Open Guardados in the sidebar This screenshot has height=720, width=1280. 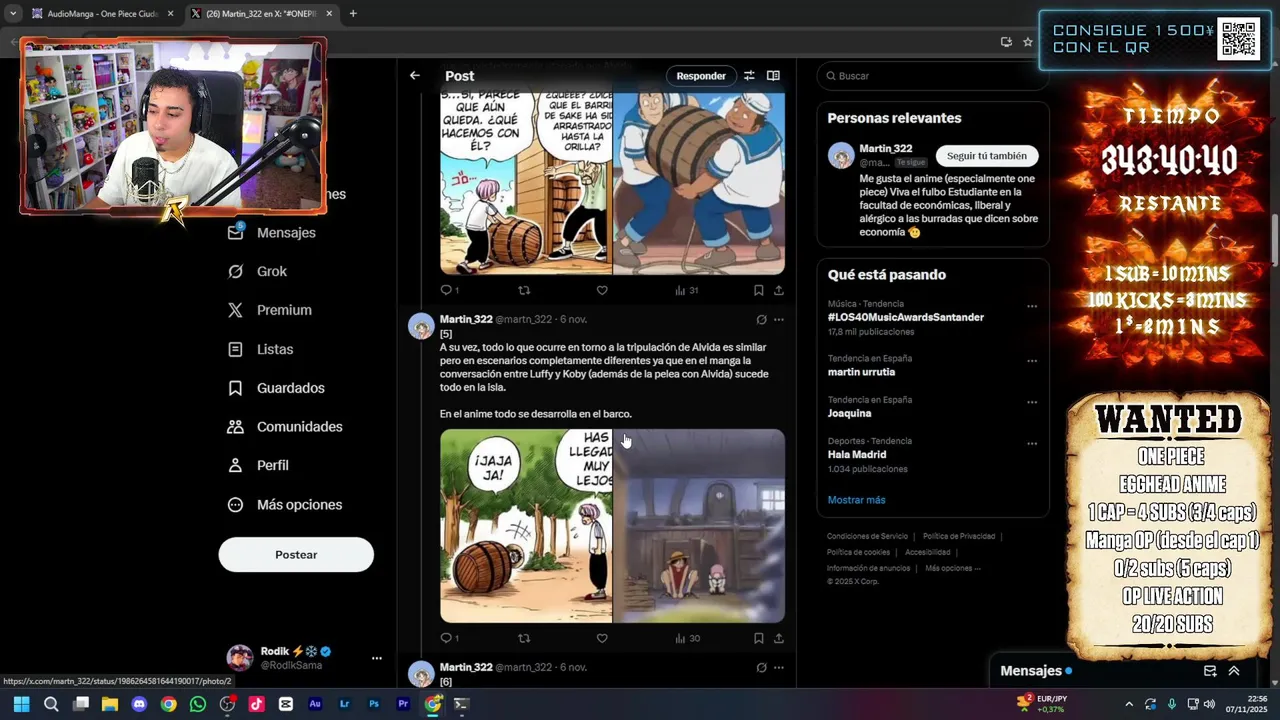(276, 388)
